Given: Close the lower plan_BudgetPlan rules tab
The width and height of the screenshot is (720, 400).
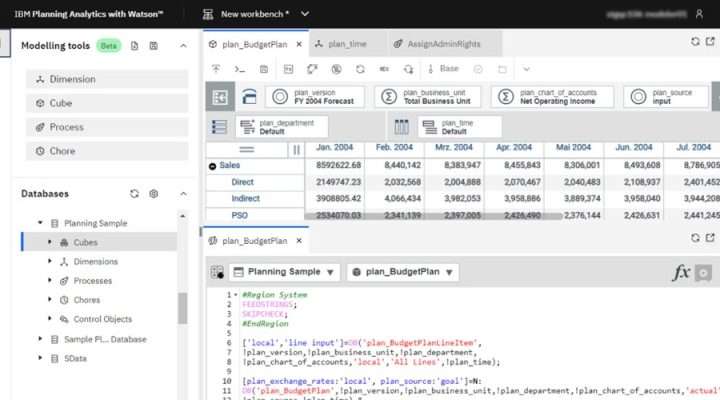Looking at the screenshot, I should point(299,241).
